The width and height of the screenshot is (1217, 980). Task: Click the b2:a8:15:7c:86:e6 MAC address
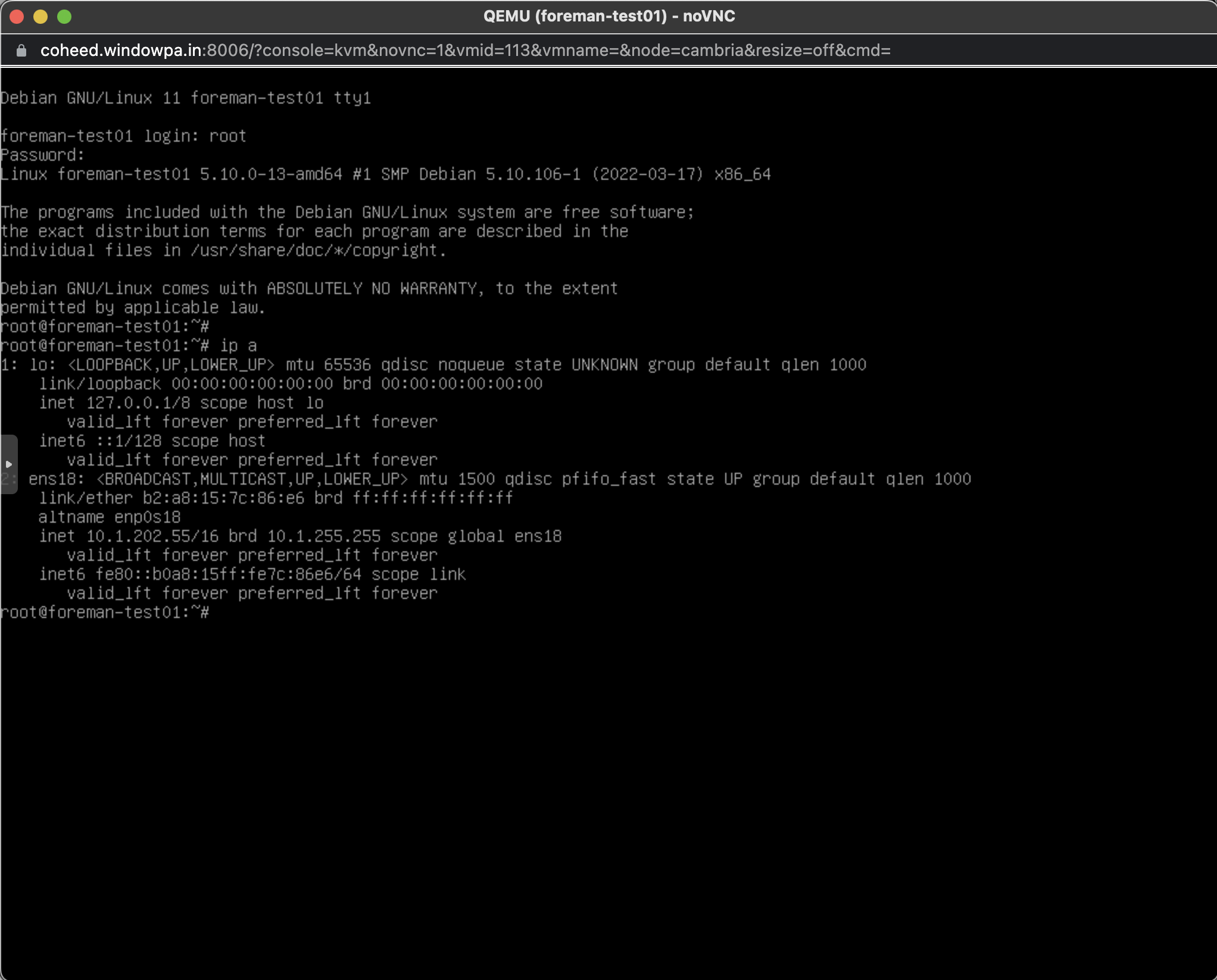pos(223,498)
